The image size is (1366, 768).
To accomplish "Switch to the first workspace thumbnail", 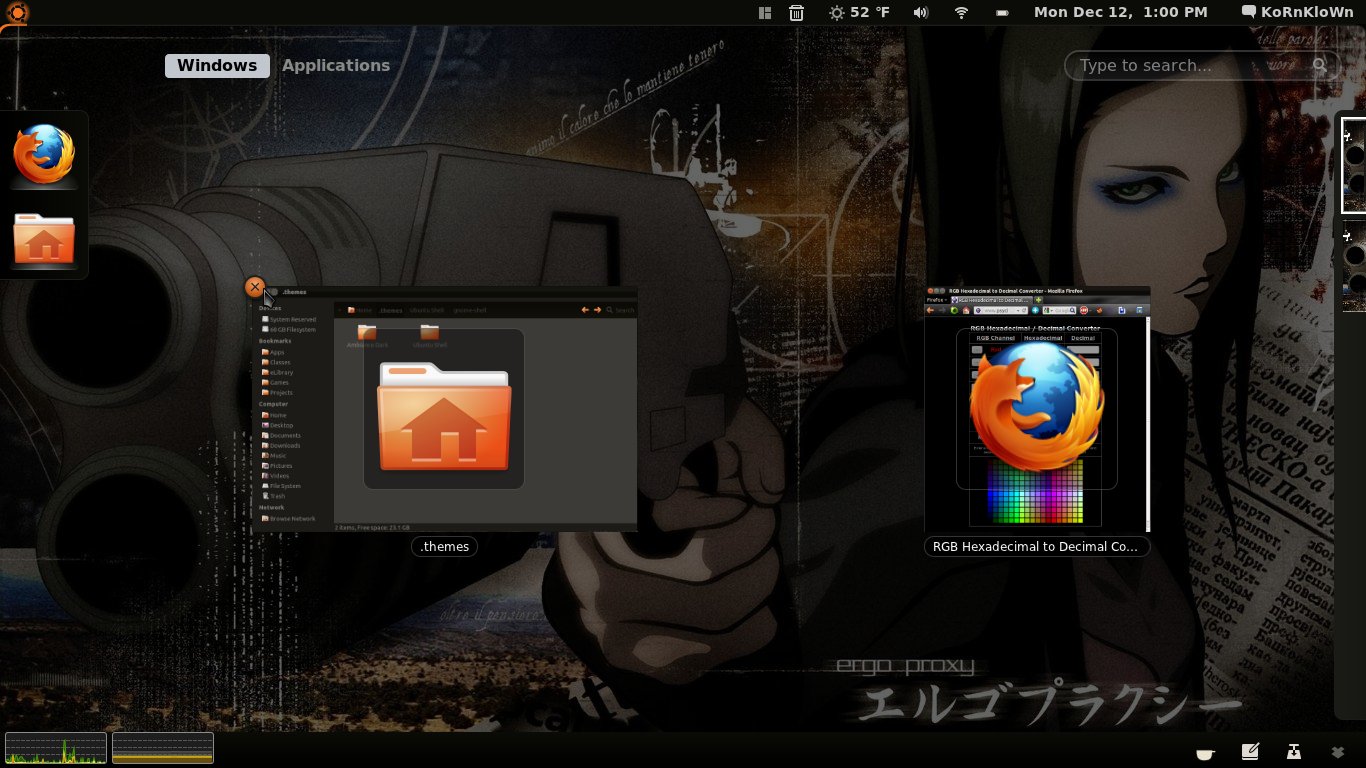I will (x=1354, y=166).
